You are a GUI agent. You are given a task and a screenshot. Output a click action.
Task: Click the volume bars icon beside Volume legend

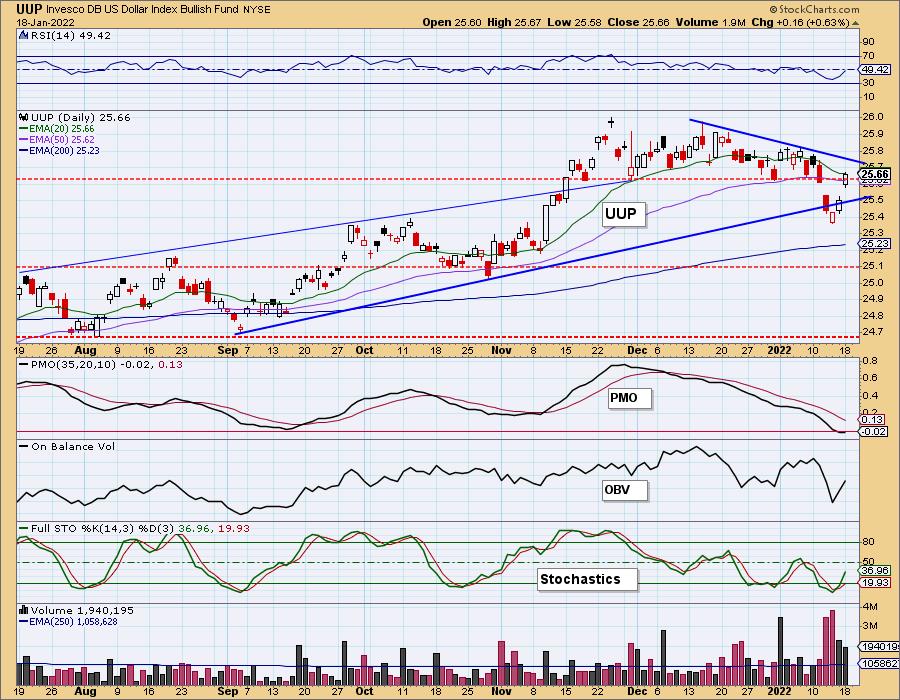coord(24,610)
